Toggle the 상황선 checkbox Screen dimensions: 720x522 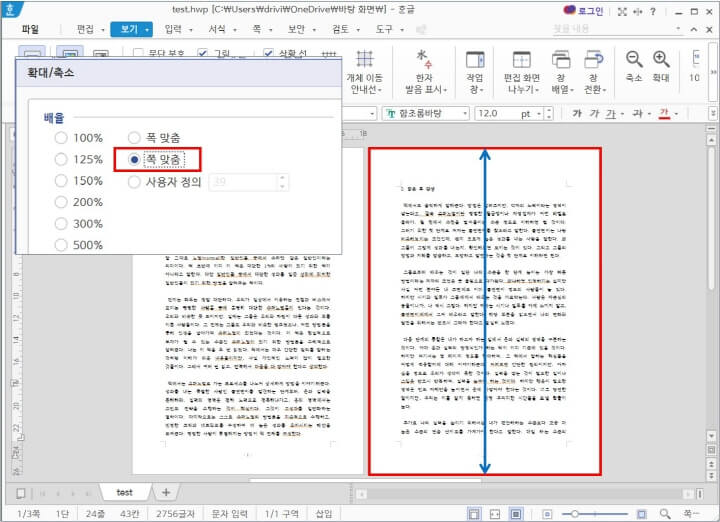pyautogui.click(x=269, y=53)
